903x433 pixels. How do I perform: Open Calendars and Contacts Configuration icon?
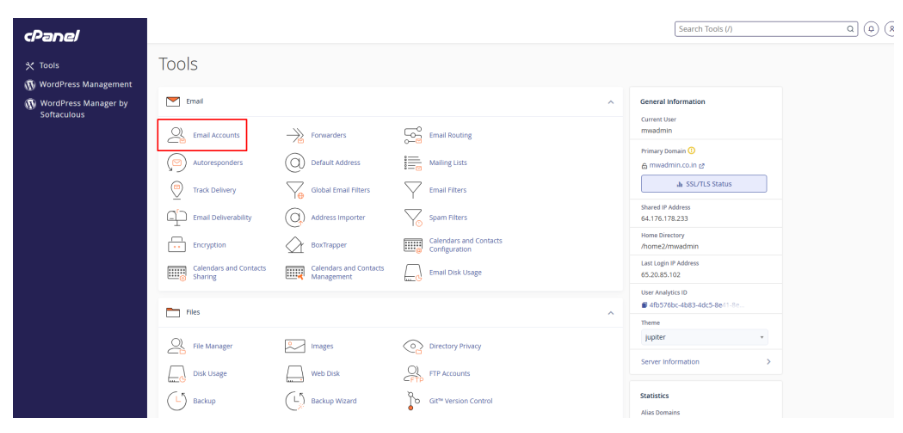tap(413, 245)
